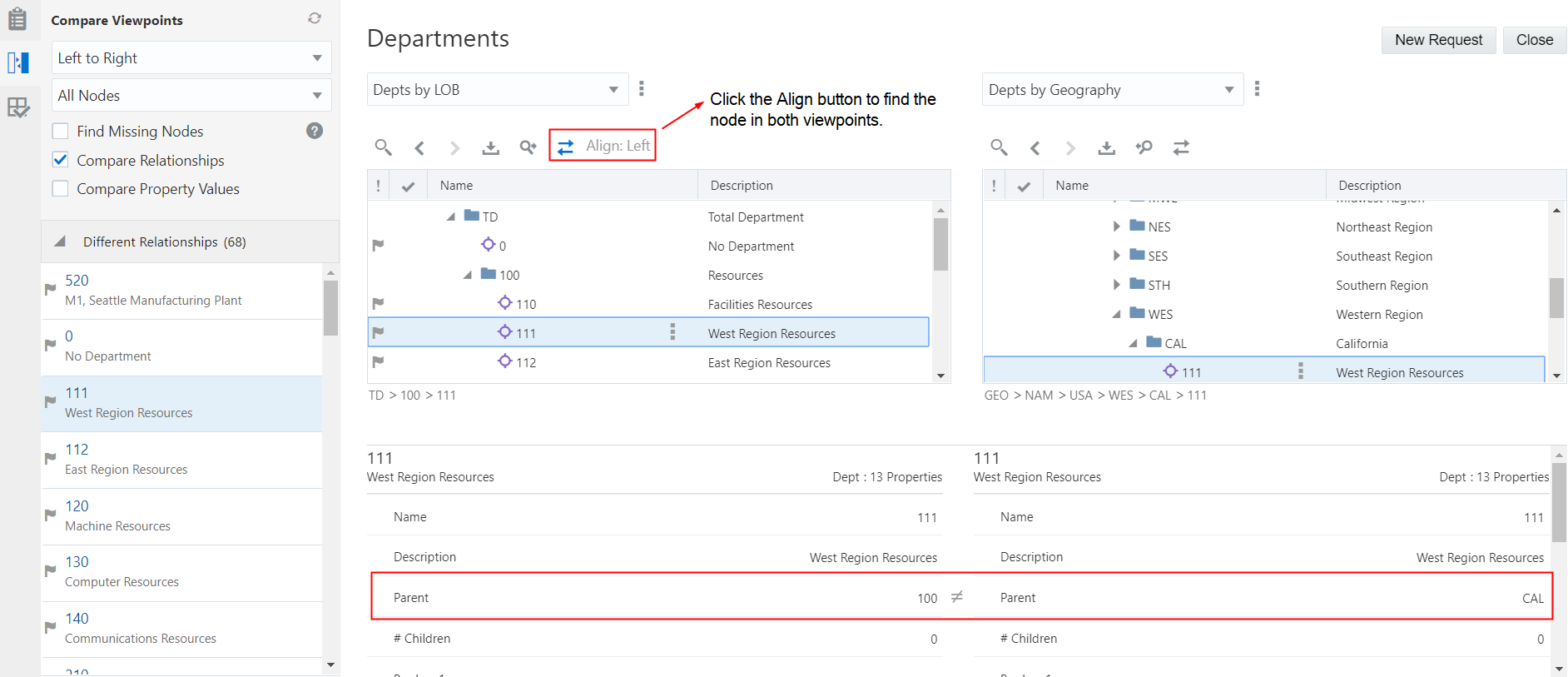Screen dimensions: 1568x677
Task: Click the scrollbar thumb of Depts by Geography tree
Action: coord(1556,298)
